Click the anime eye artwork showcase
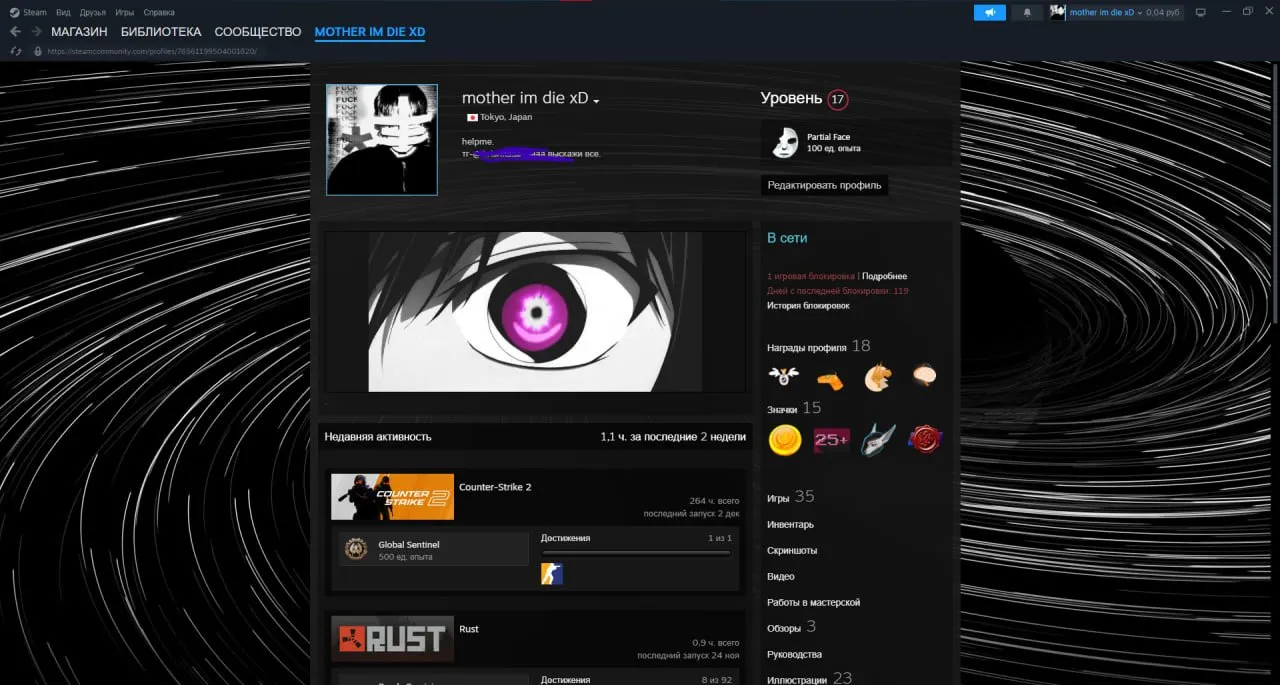1280x685 pixels. click(x=535, y=312)
